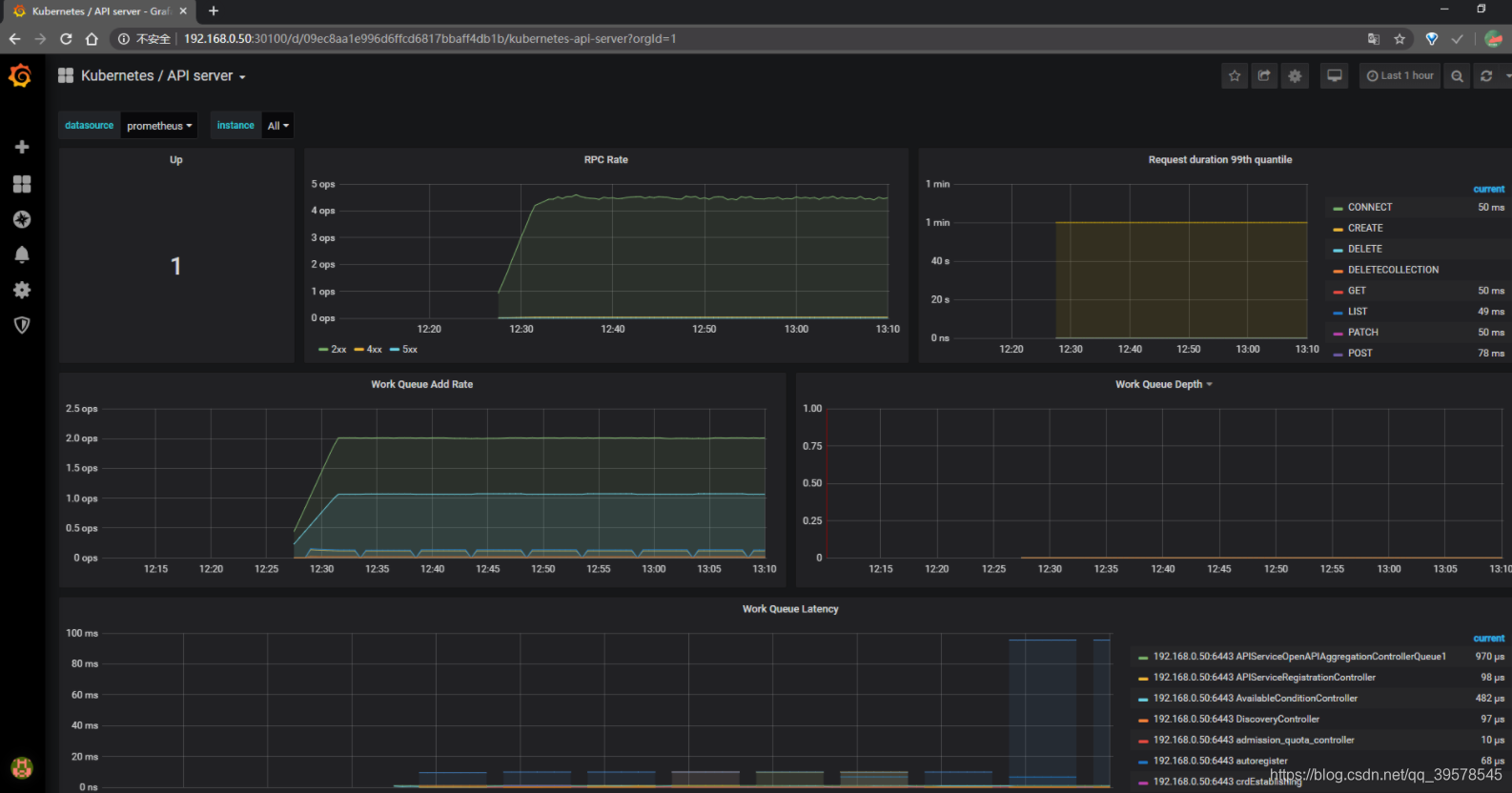Open the Work Queue Add Rate panel menu
Viewport: 1512px width, 793px height.
(422, 384)
